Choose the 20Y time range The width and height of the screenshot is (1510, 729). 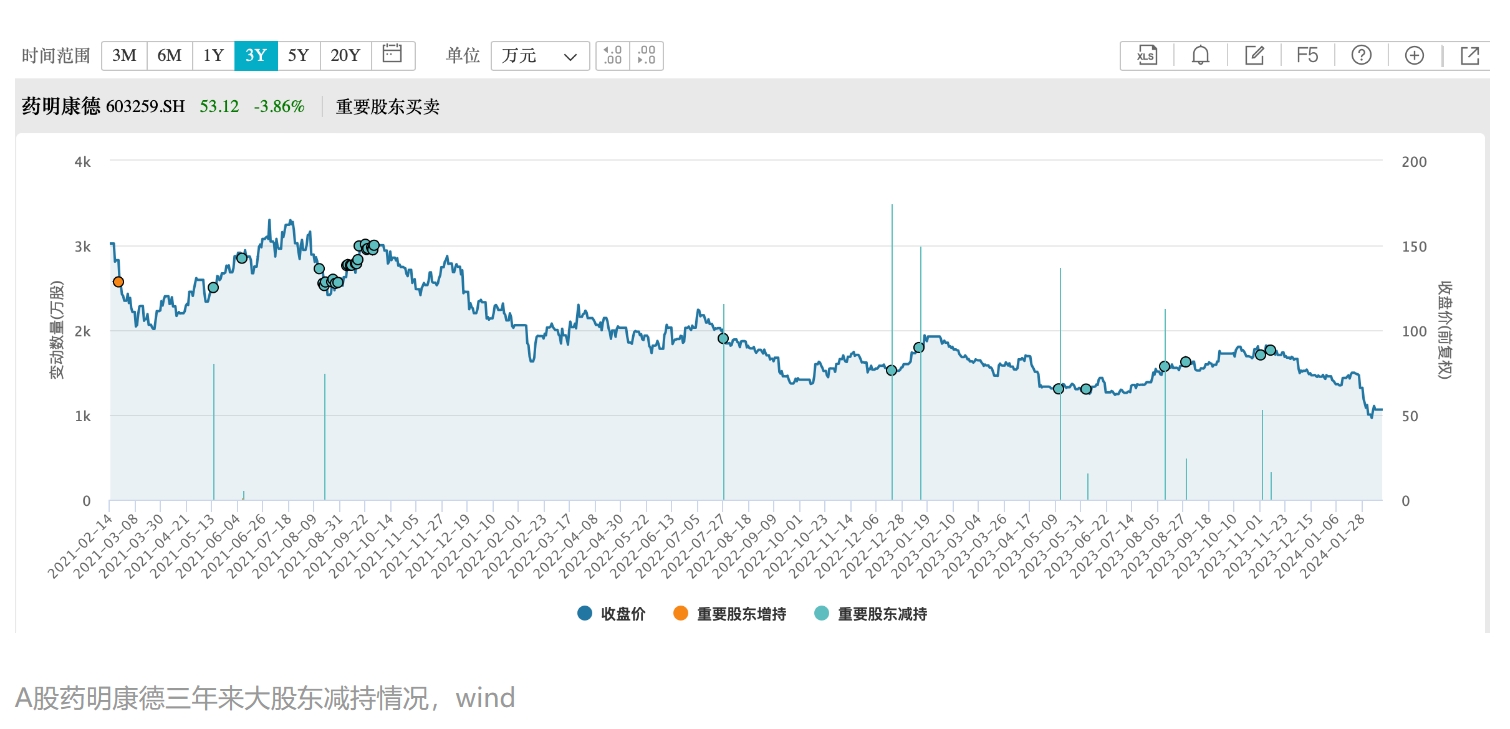click(x=345, y=56)
